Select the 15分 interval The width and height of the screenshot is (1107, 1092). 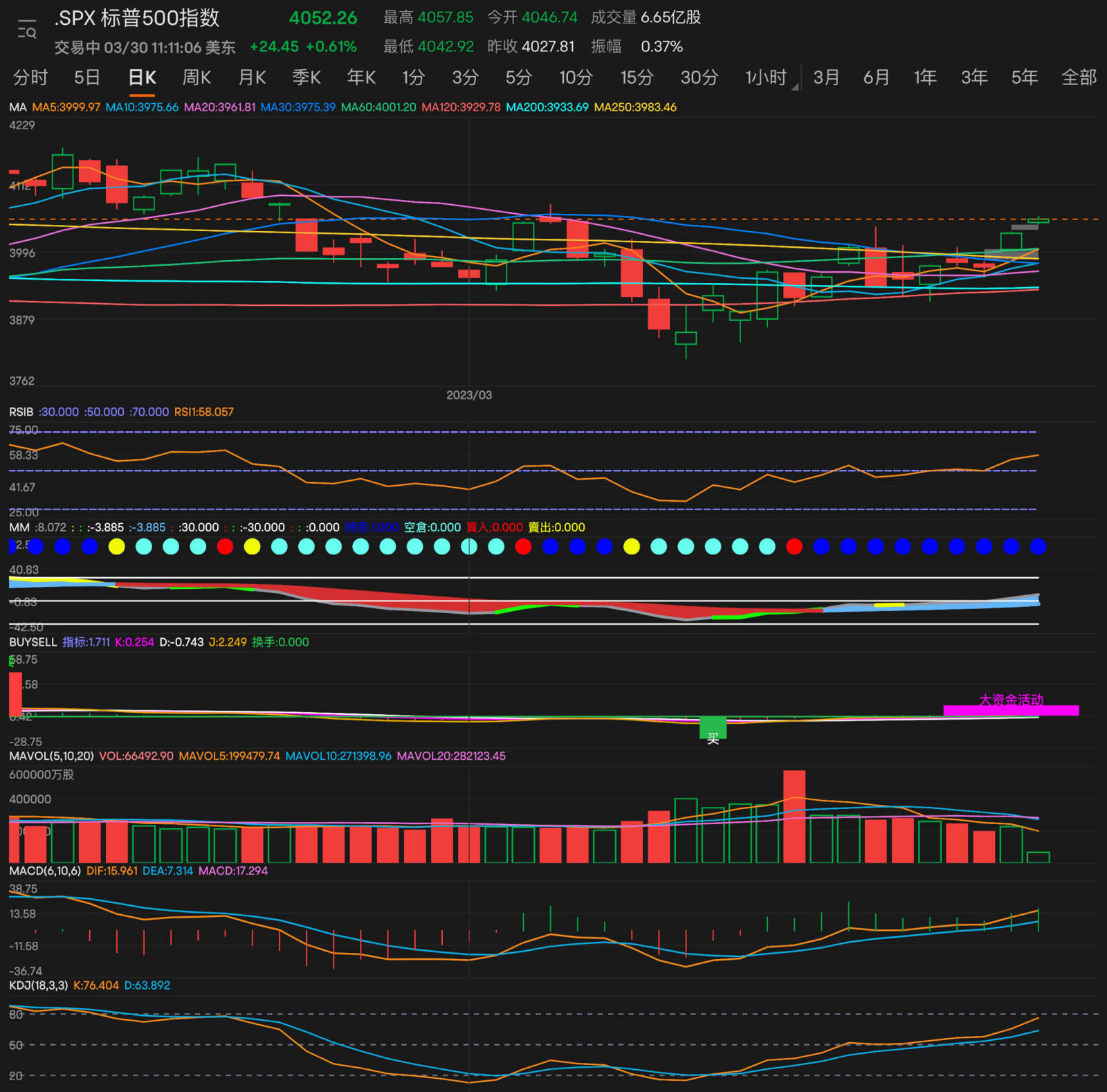click(637, 78)
